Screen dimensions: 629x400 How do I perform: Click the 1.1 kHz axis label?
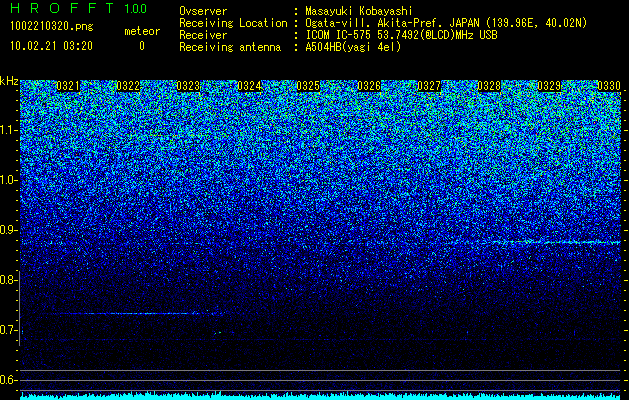pyautogui.click(x=9, y=130)
